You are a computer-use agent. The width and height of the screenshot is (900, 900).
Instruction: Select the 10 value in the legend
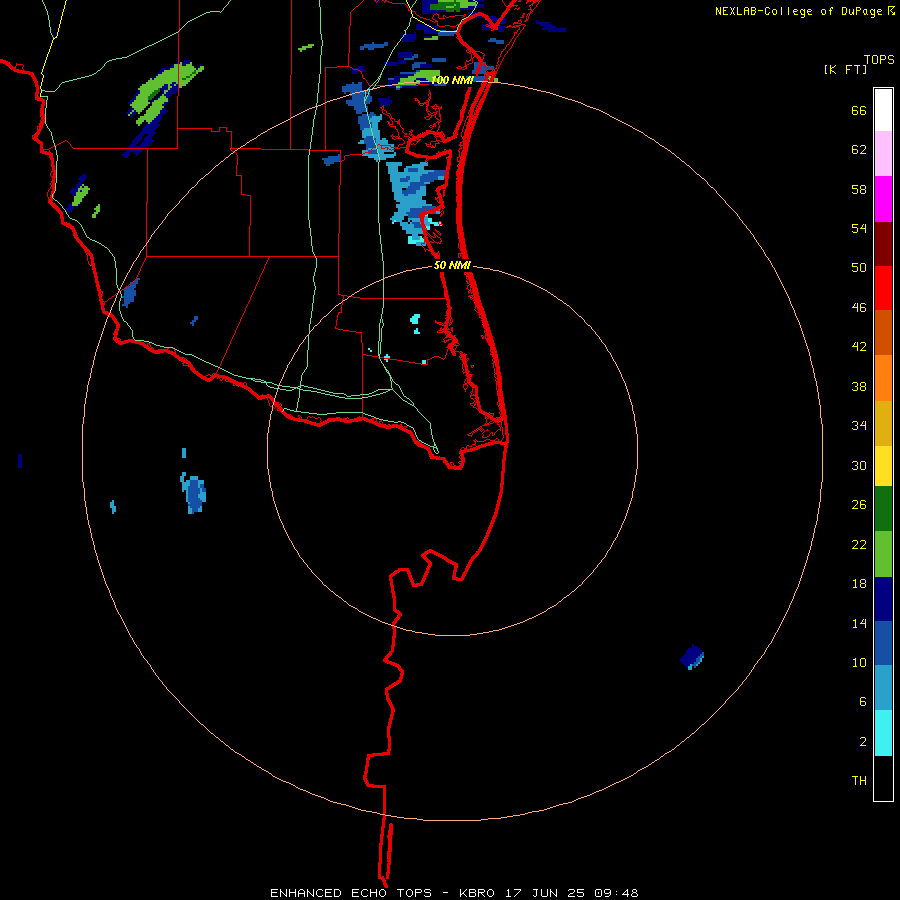859,663
